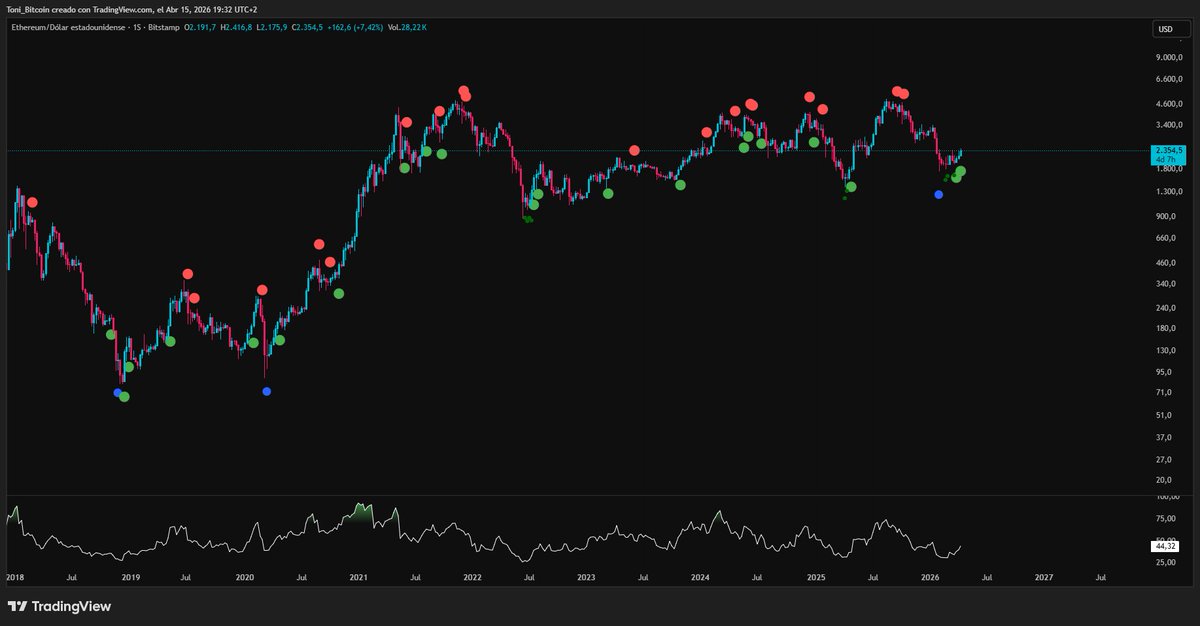Image resolution: width=1200 pixels, height=626 pixels.
Task: Click the 6.600,0 price axis label
Action: 1169,79
